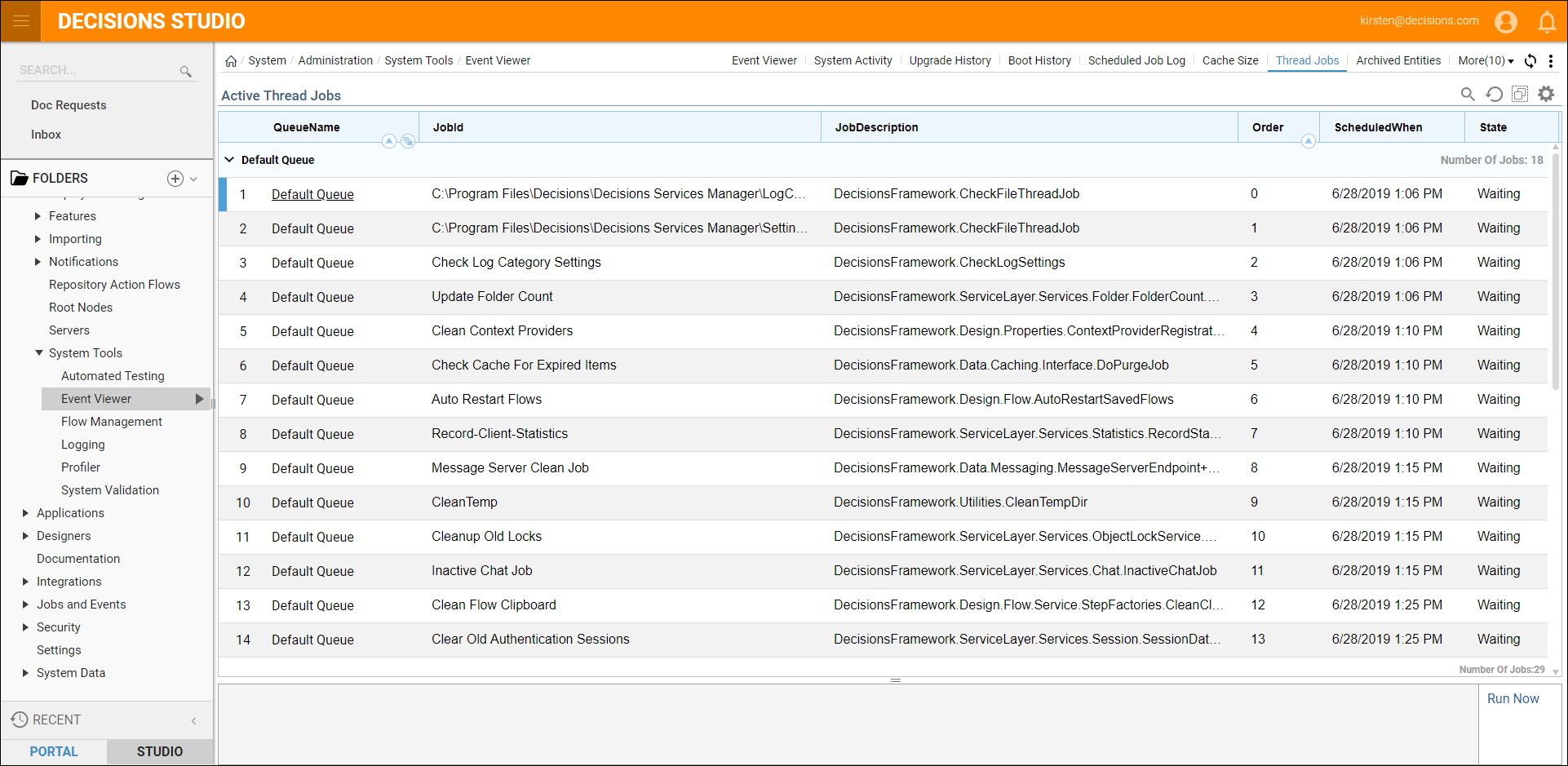Go to home via breadcrumb house icon

pyautogui.click(x=231, y=61)
